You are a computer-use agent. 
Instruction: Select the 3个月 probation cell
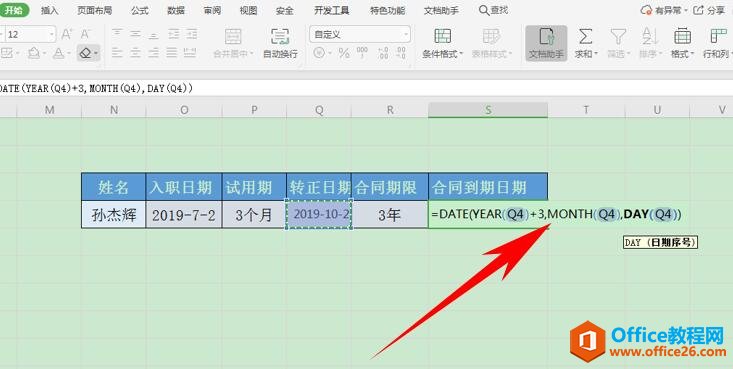(254, 215)
